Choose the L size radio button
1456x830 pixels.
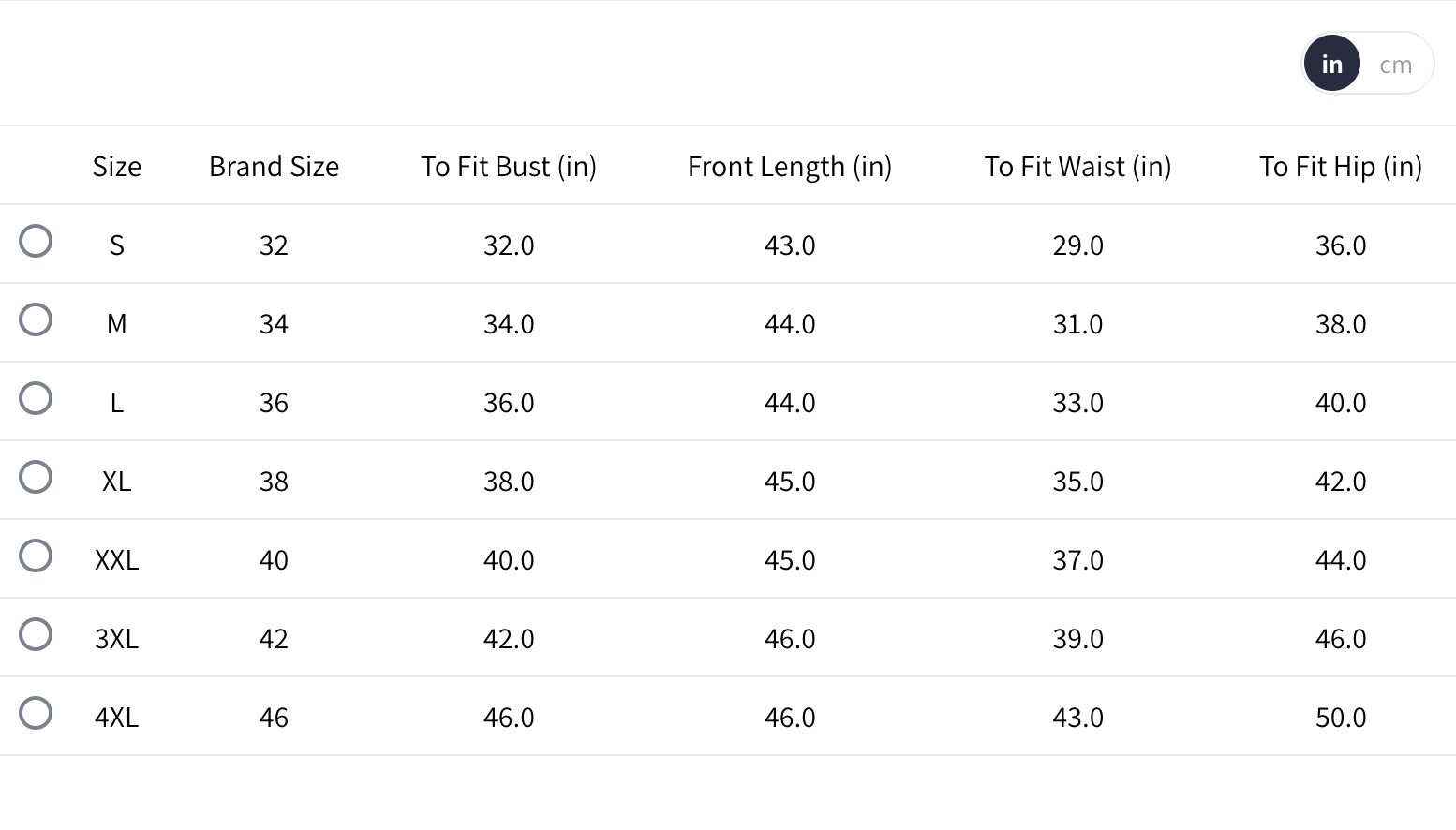[36, 398]
